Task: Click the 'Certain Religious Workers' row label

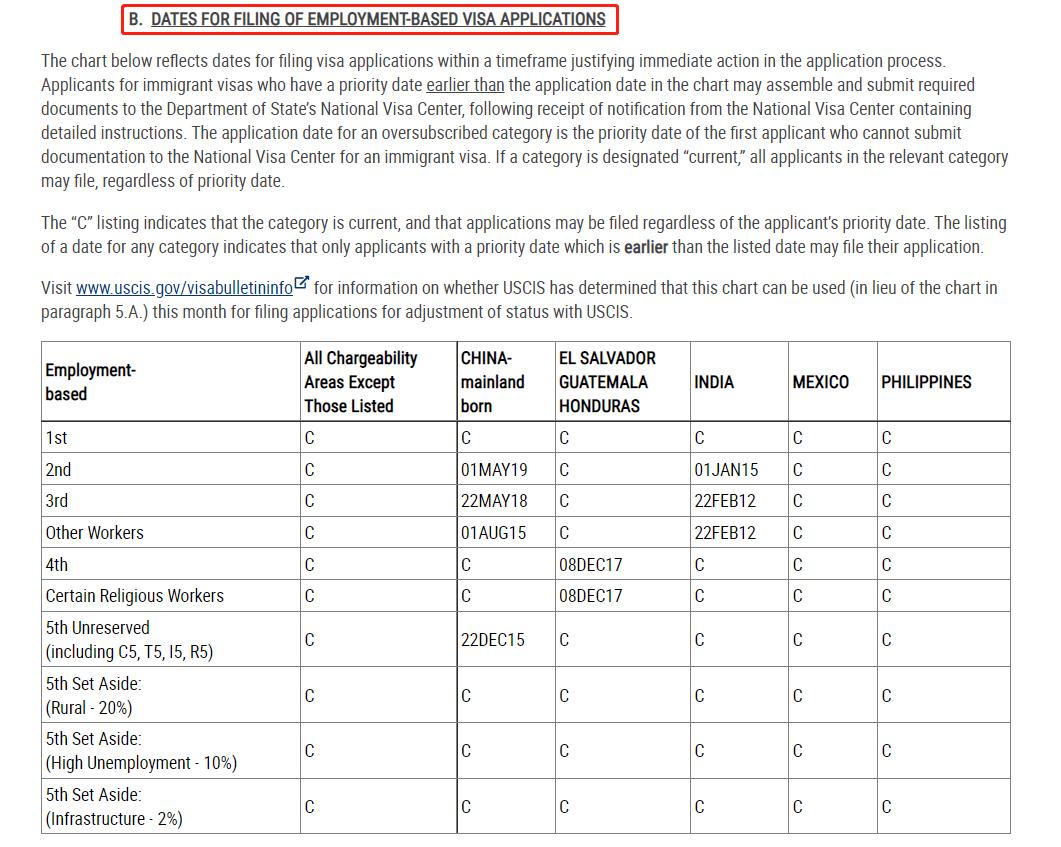Action: (x=135, y=596)
